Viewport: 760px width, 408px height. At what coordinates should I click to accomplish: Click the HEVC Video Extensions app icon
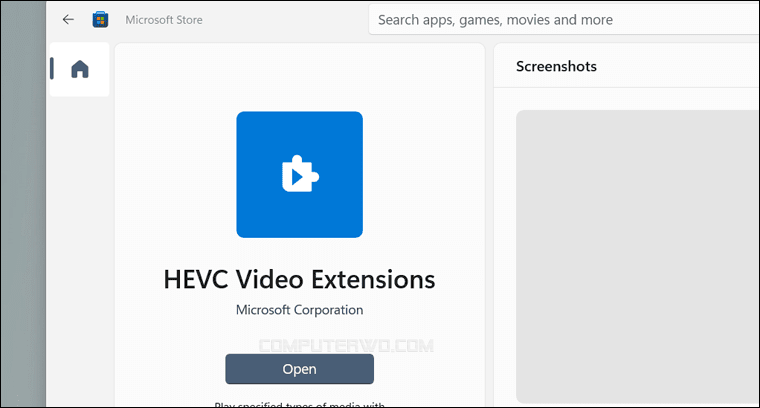tap(300, 174)
